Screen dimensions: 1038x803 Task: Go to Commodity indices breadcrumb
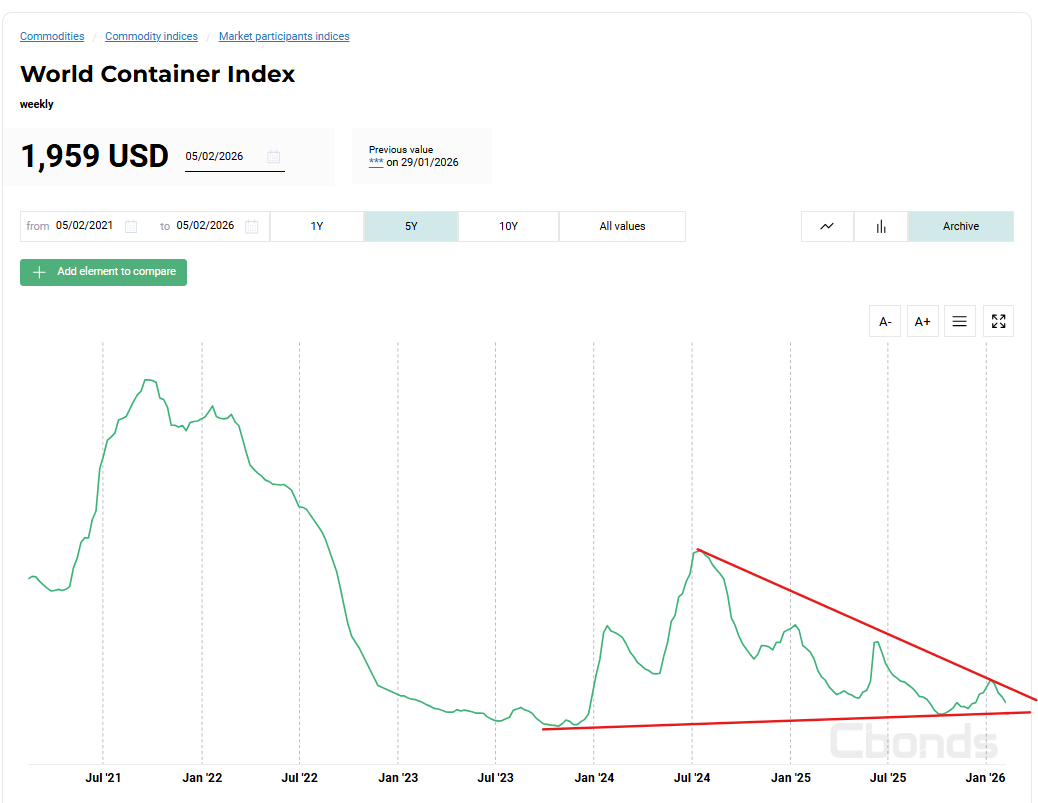pos(151,37)
